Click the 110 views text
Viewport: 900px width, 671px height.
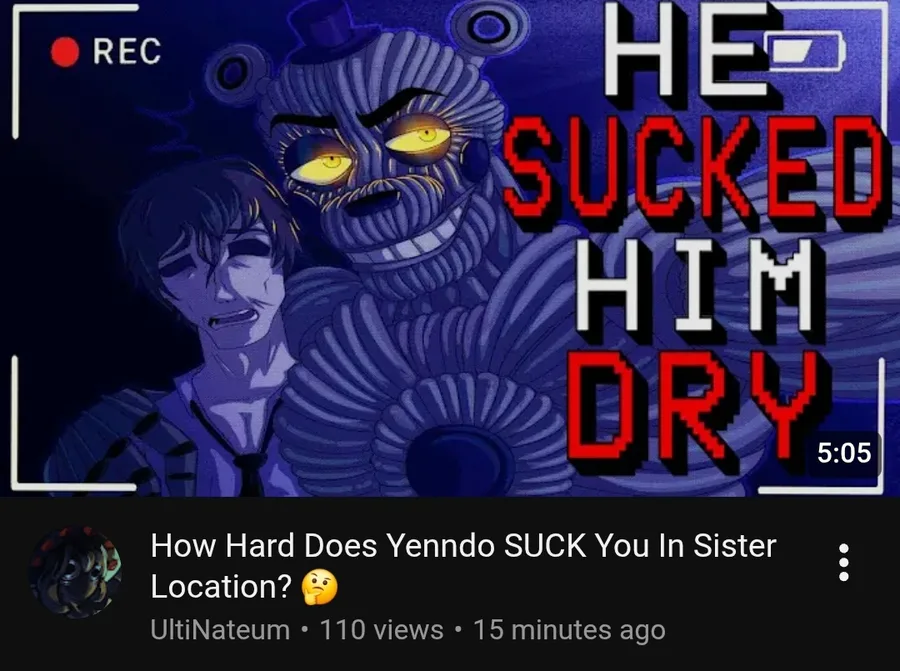pyautogui.click(x=381, y=630)
